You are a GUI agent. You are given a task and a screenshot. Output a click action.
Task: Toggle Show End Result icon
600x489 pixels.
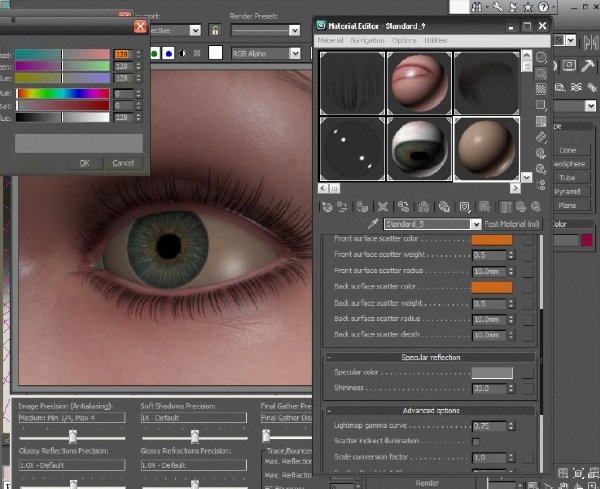point(505,207)
